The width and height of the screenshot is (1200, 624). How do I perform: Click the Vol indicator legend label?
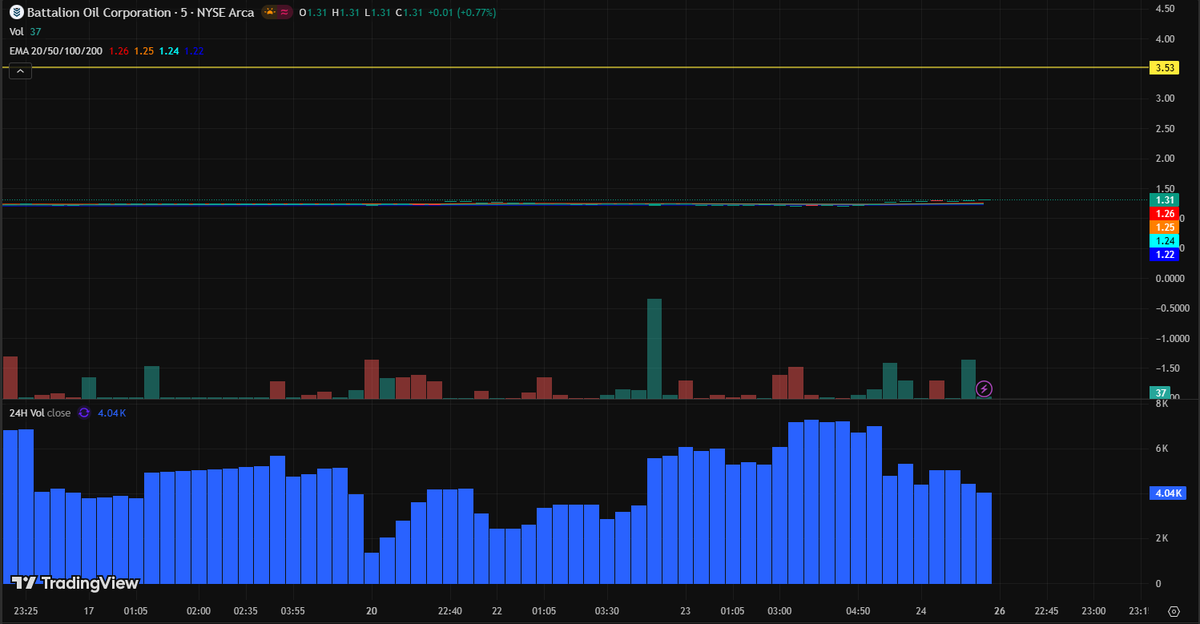pyautogui.click(x=16, y=31)
